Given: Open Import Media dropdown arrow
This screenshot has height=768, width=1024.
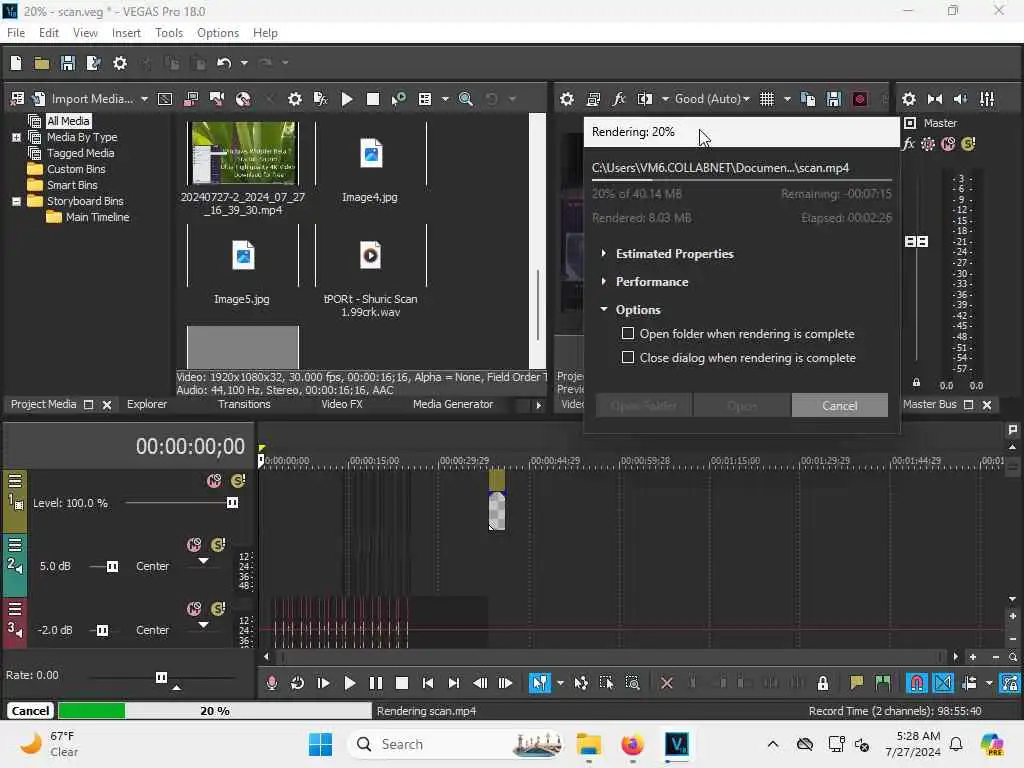Looking at the screenshot, I should 144,99.
